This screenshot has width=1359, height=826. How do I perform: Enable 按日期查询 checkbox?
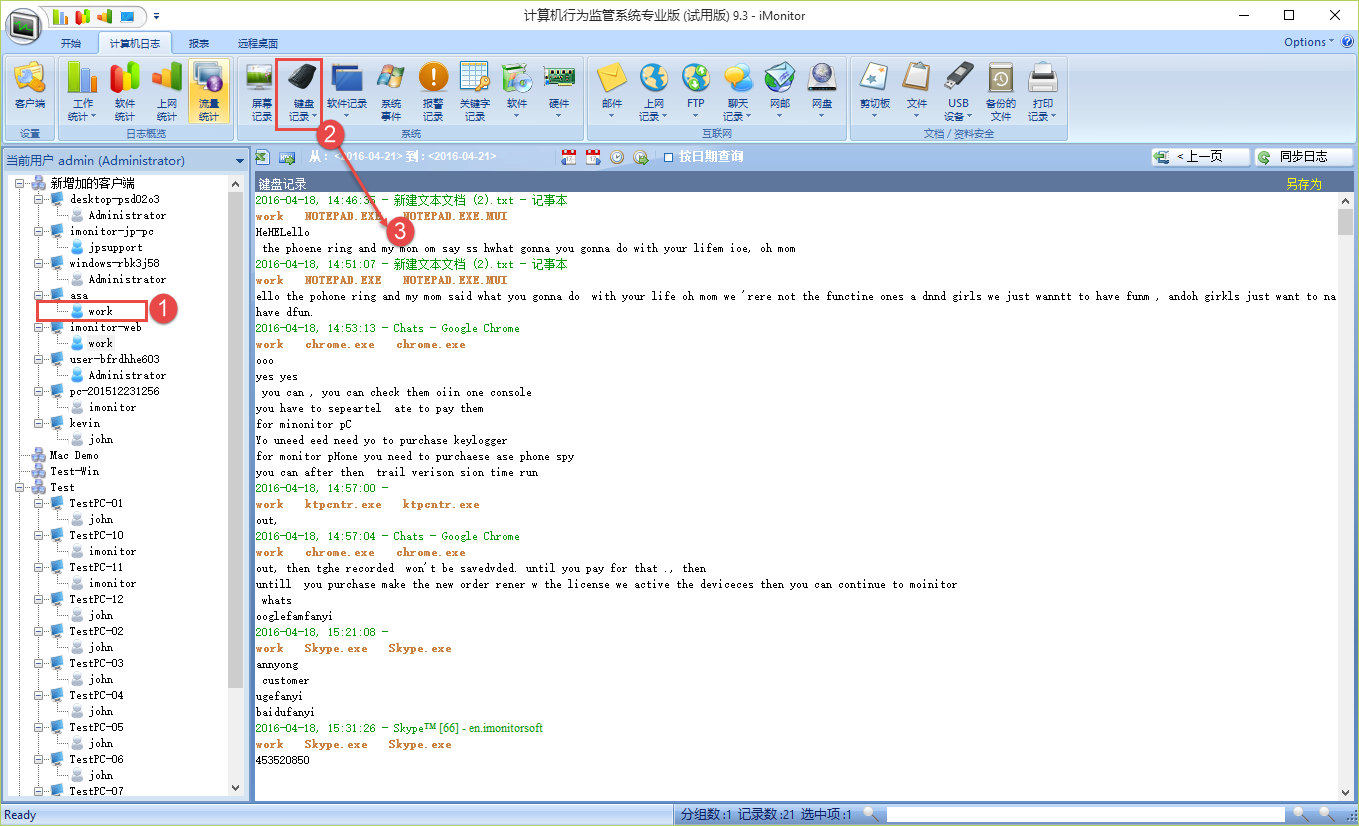pyautogui.click(x=668, y=157)
